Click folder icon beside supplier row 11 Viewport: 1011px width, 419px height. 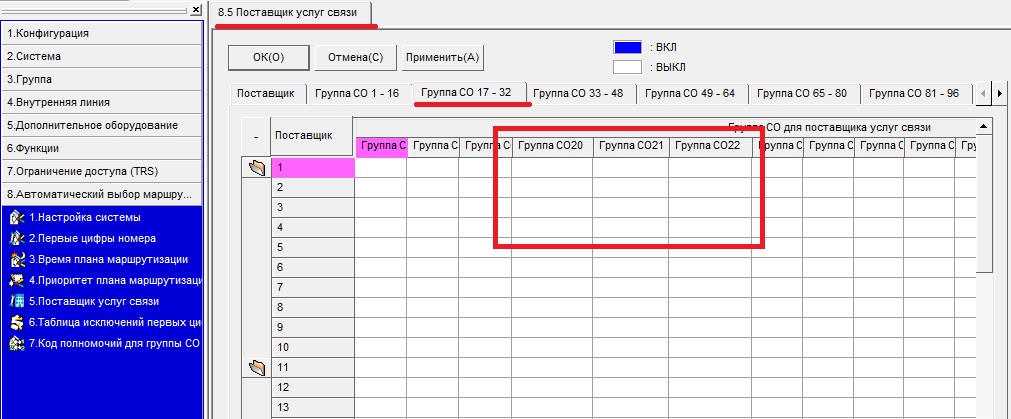pos(257,368)
